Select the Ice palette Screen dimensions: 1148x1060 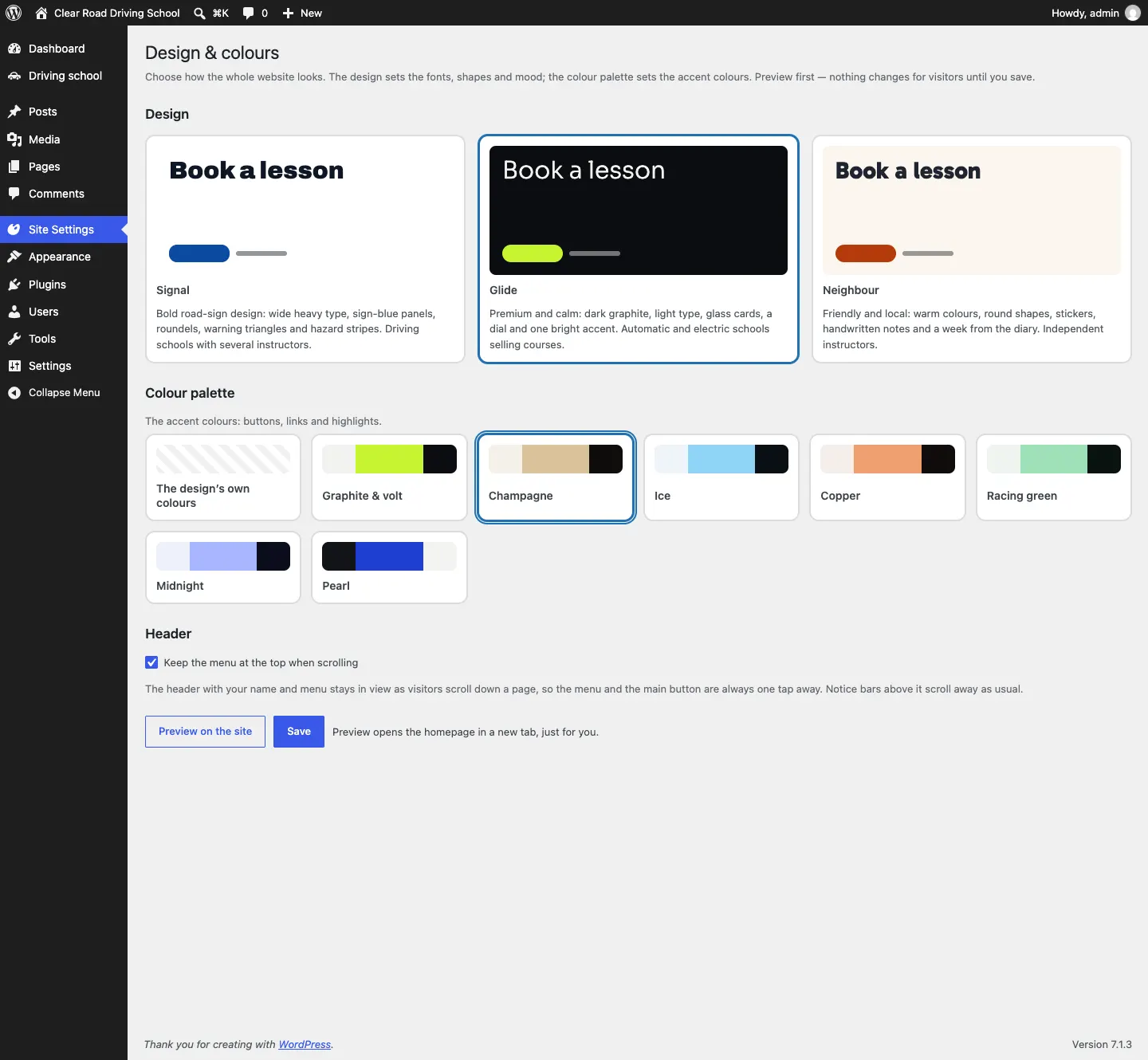(721, 477)
